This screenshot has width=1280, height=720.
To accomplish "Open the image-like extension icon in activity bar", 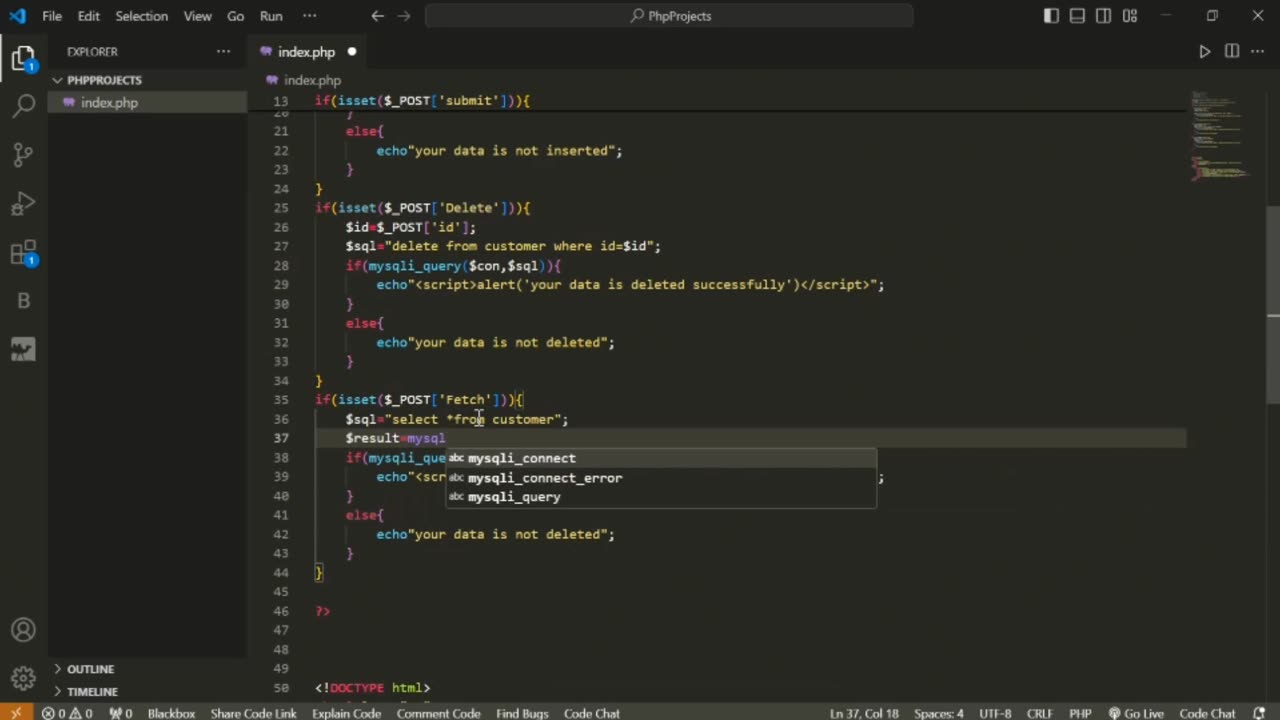I will tap(23, 349).
